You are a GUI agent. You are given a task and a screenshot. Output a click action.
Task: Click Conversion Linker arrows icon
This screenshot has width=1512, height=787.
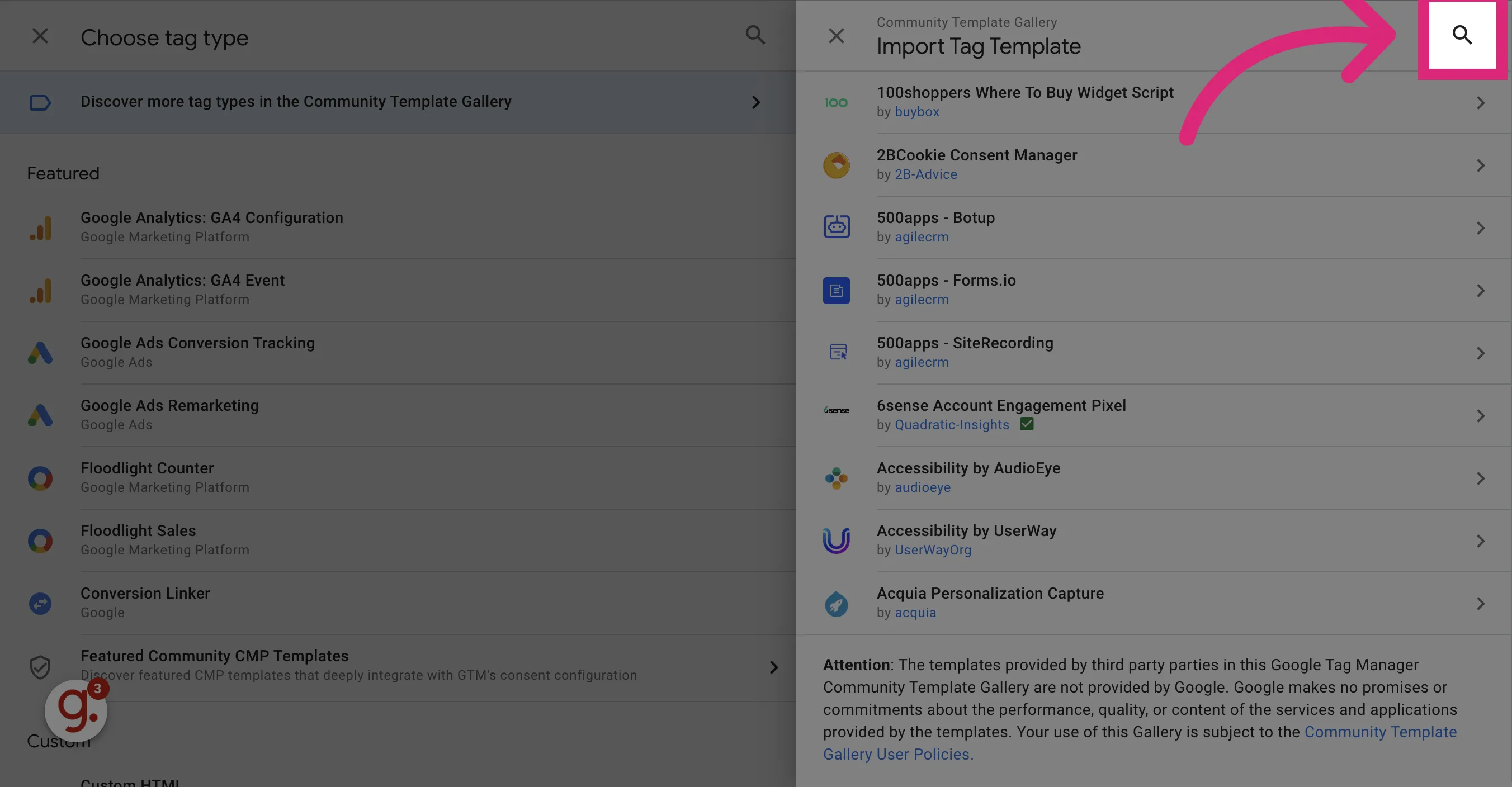pyautogui.click(x=40, y=603)
